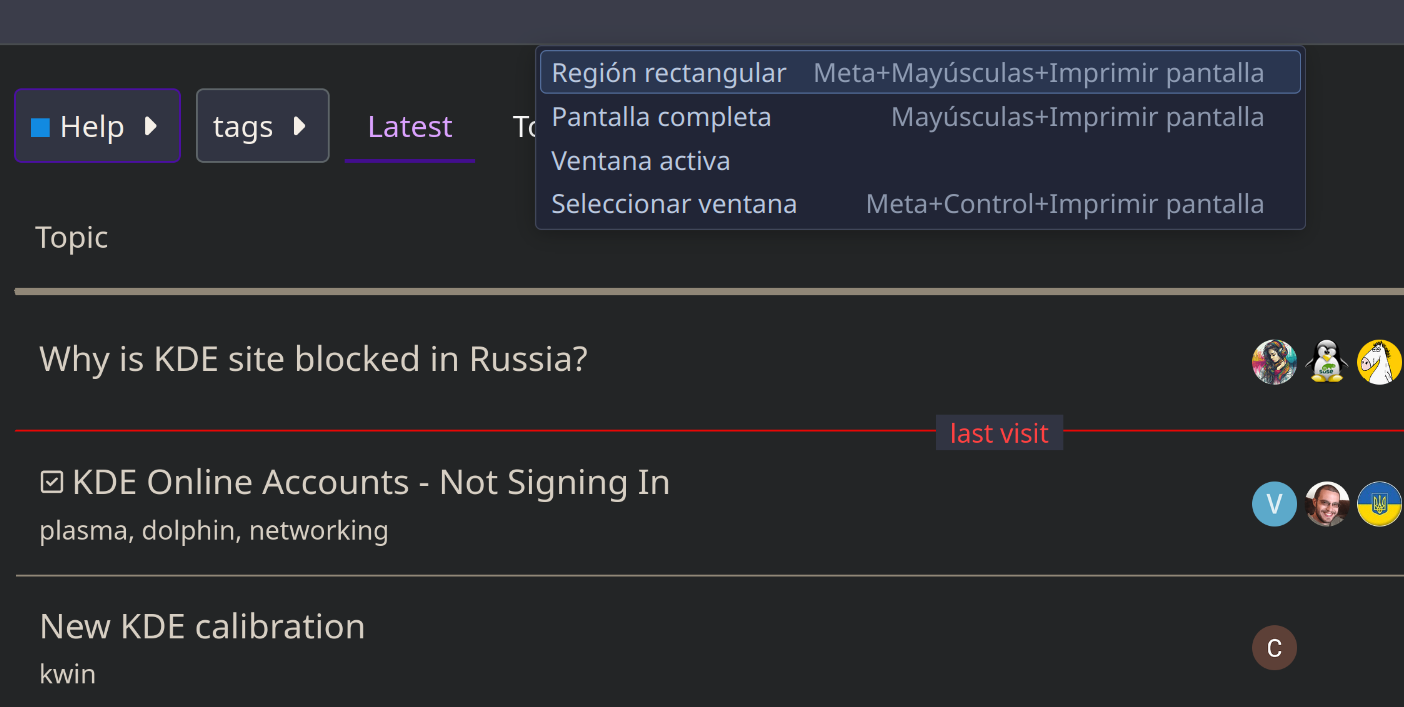Open the tags filter dropdown
The height and width of the screenshot is (707, 1404).
click(x=262, y=126)
